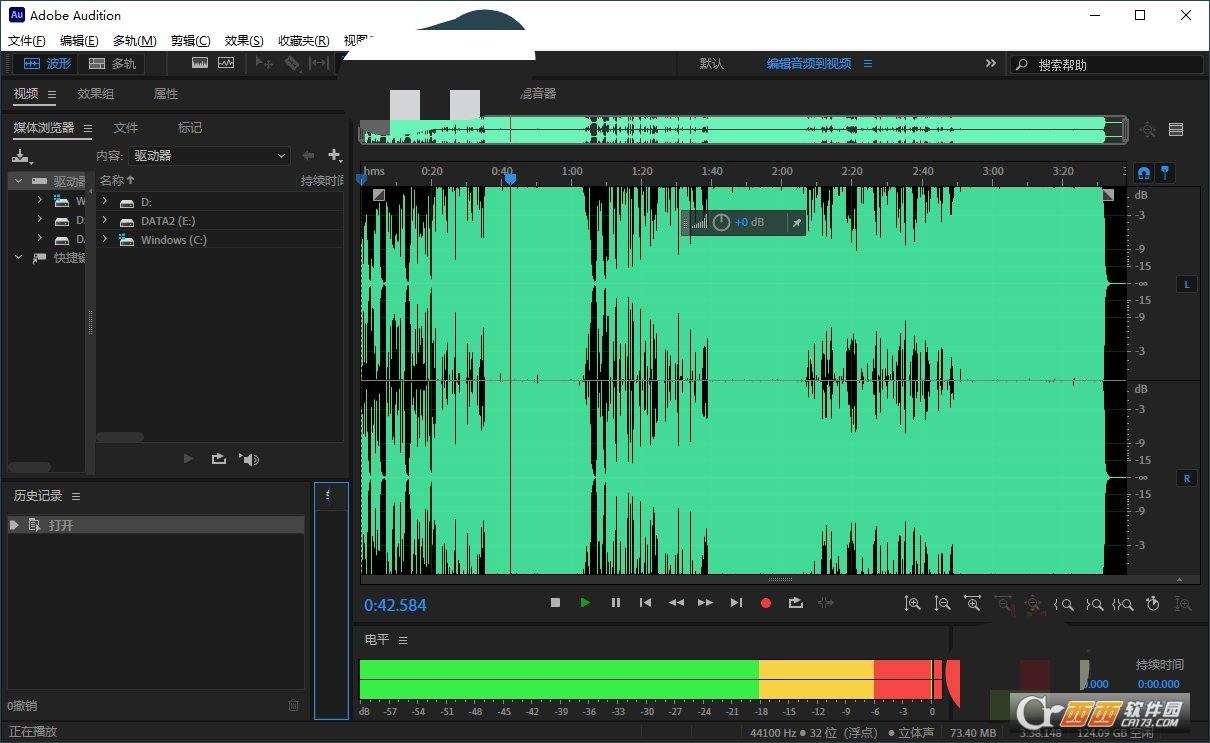
Task: Move playhead to next marker
Action: (736, 603)
